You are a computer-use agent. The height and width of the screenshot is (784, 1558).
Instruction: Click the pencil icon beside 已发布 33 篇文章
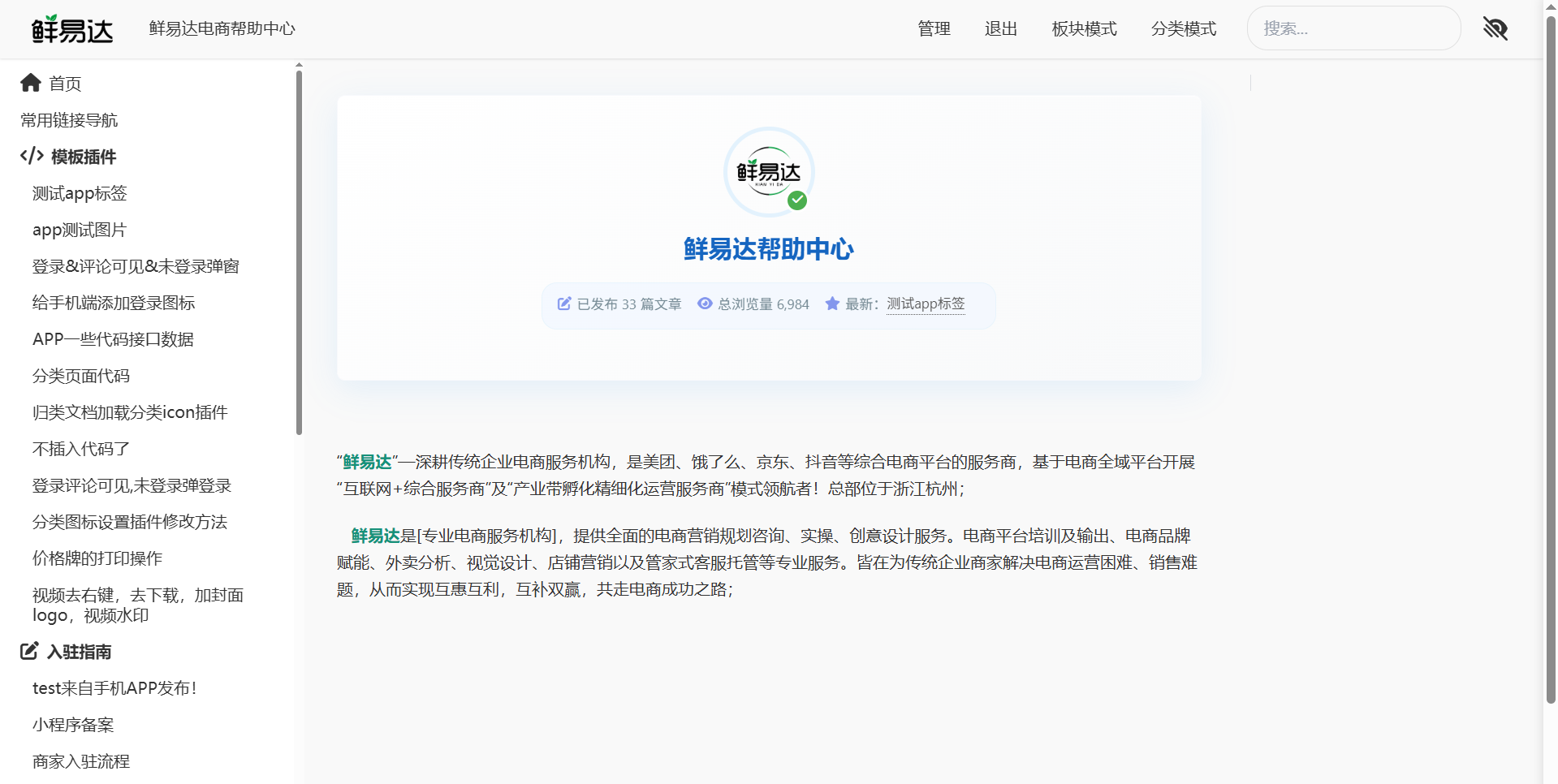564,304
